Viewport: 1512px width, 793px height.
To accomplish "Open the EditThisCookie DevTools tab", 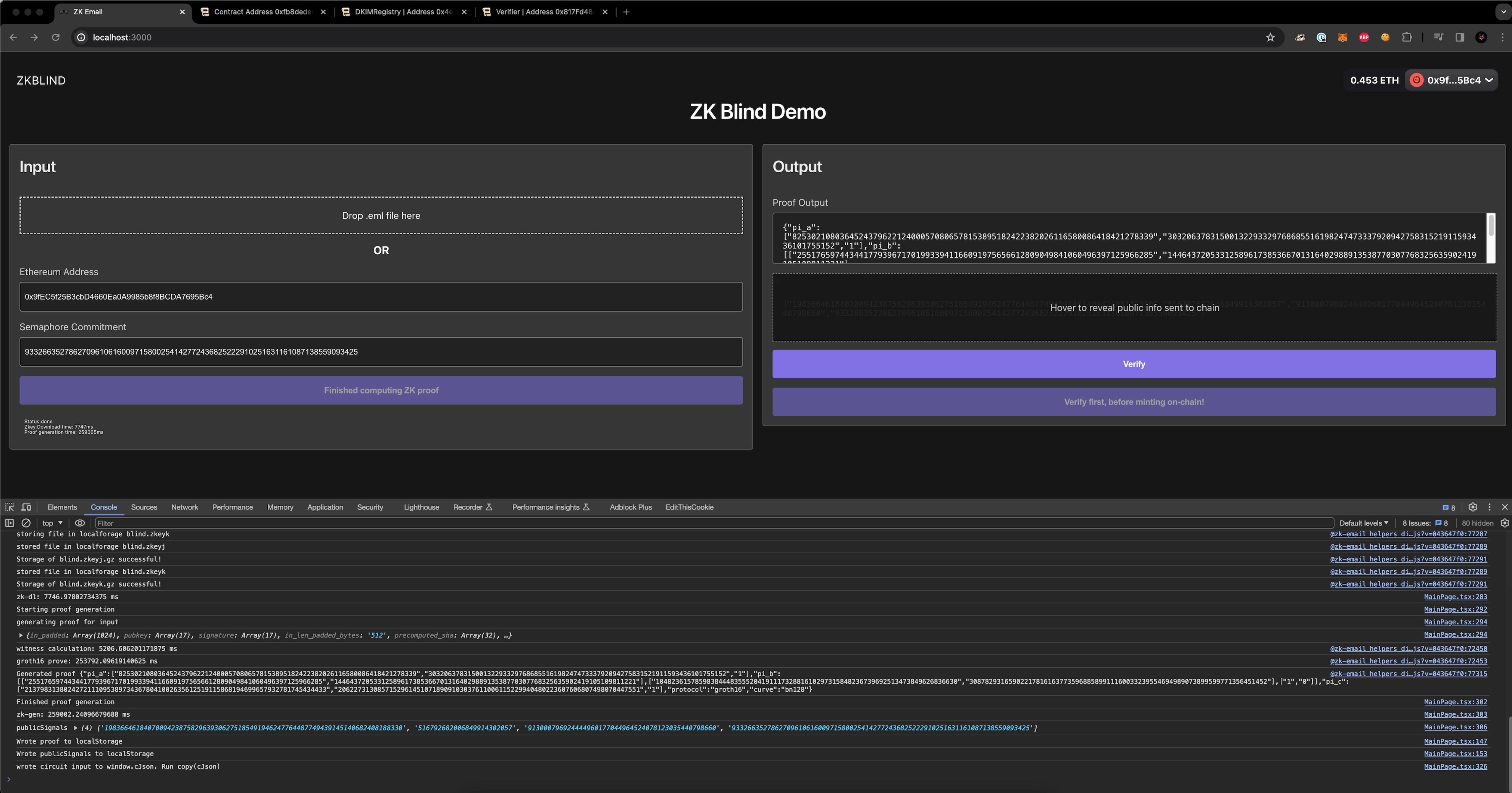I will tap(690, 507).
